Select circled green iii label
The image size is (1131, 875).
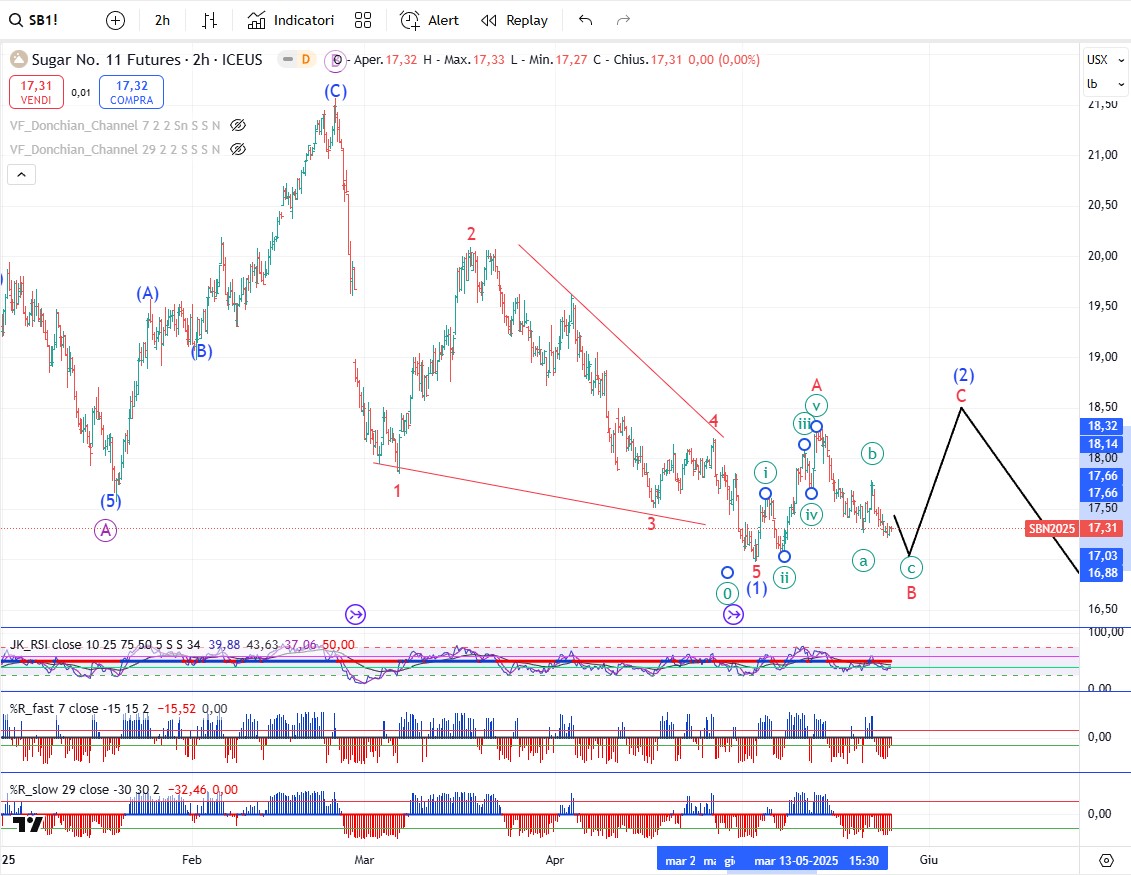pyautogui.click(x=804, y=423)
